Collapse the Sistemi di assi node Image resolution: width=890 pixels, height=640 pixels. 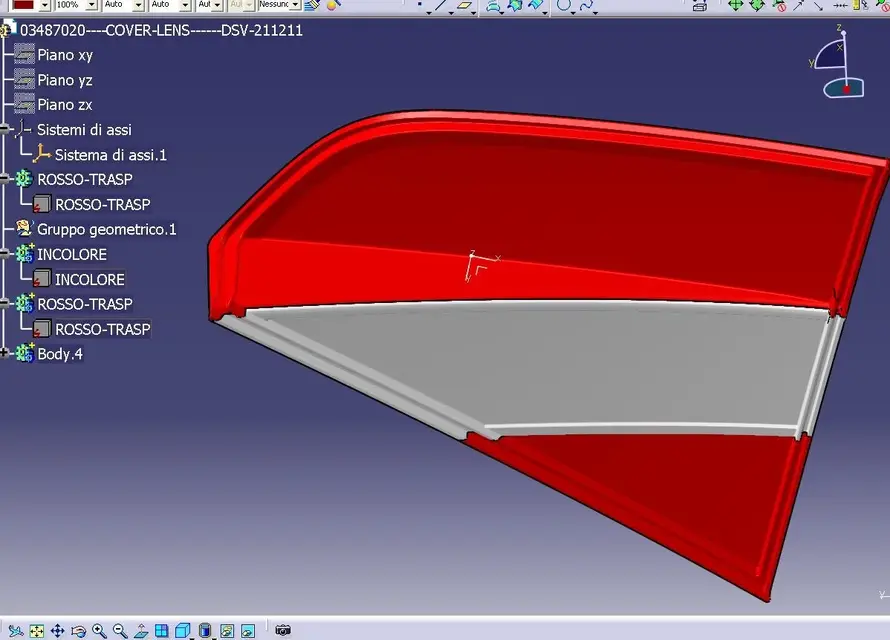pyautogui.click(x=6, y=130)
